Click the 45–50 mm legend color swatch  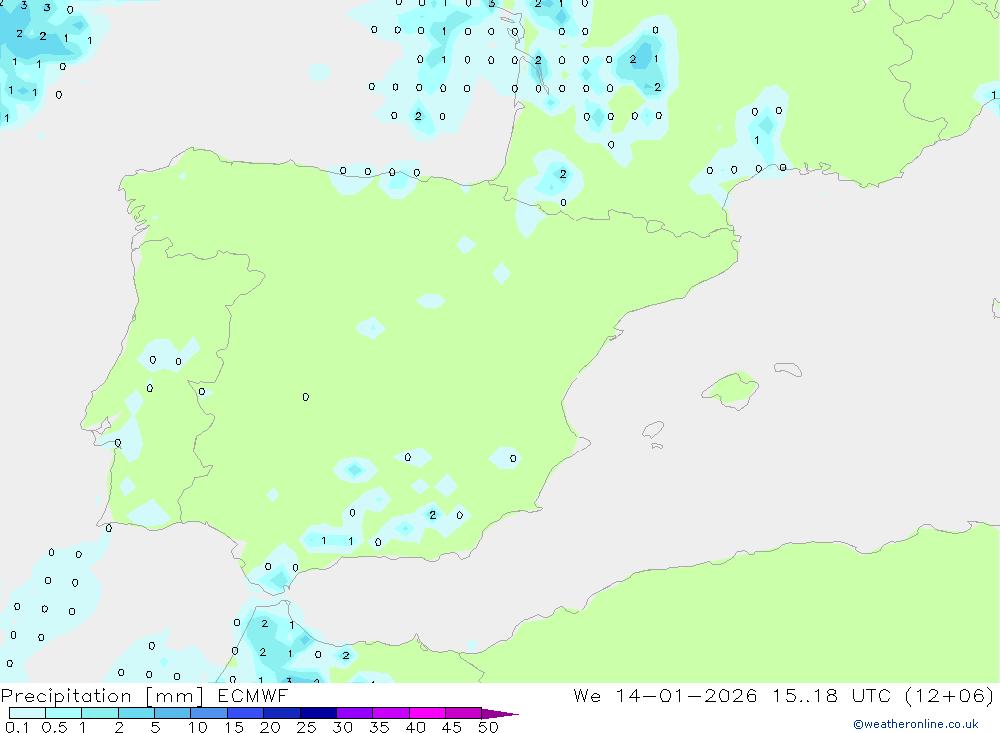[x=464, y=713]
